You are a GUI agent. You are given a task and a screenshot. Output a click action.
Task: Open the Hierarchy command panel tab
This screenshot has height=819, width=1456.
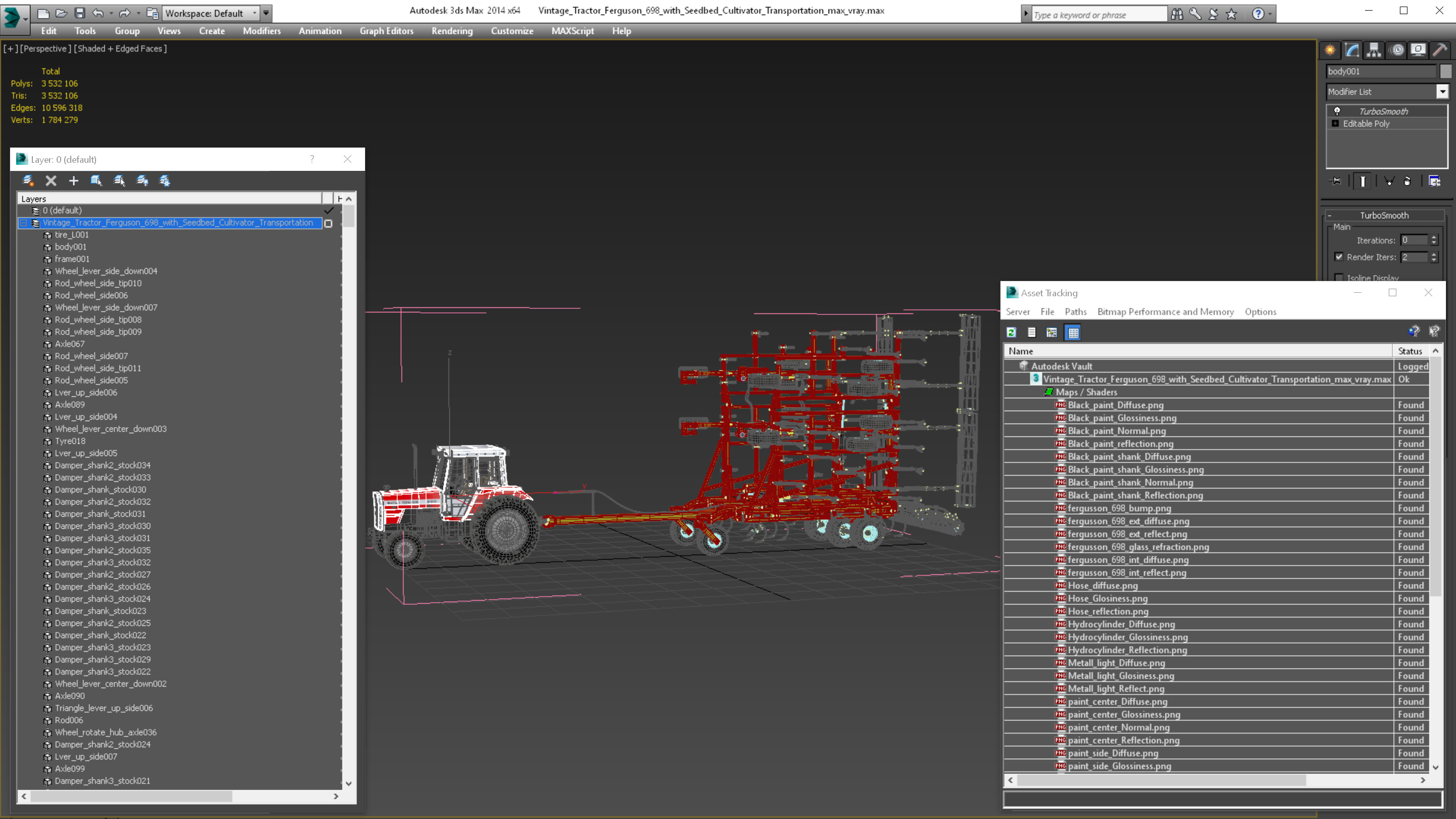tap(1374, 51)
